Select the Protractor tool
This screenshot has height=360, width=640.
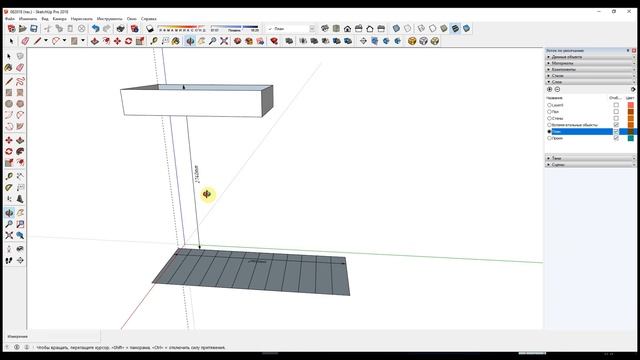click(x=9, y=187)
